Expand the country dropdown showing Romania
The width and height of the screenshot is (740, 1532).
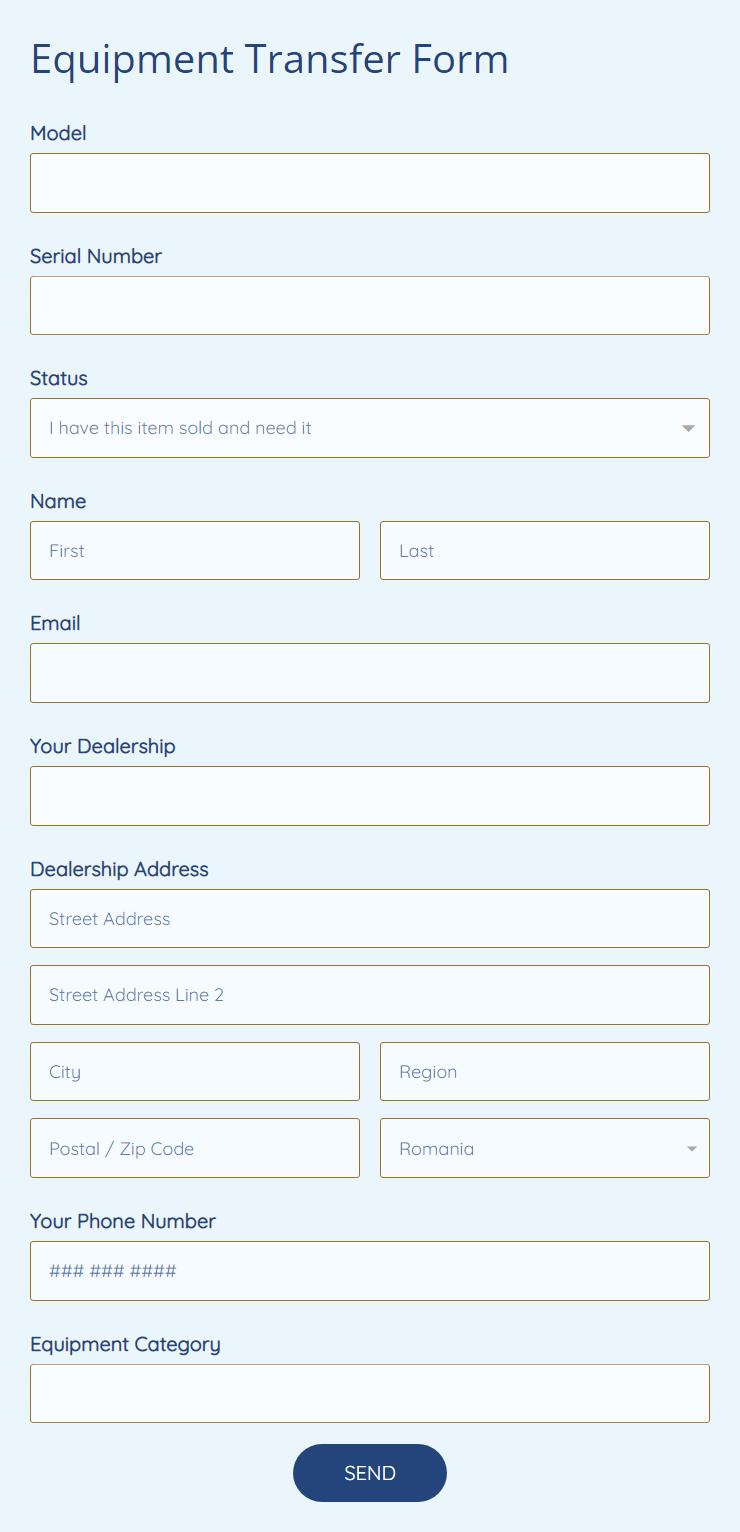[x=545, y=1148]
